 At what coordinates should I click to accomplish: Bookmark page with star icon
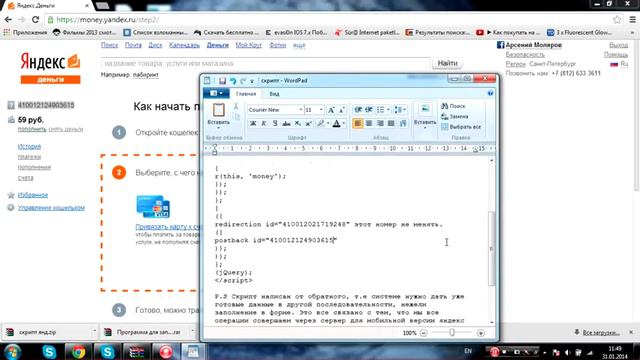(617, 20)
